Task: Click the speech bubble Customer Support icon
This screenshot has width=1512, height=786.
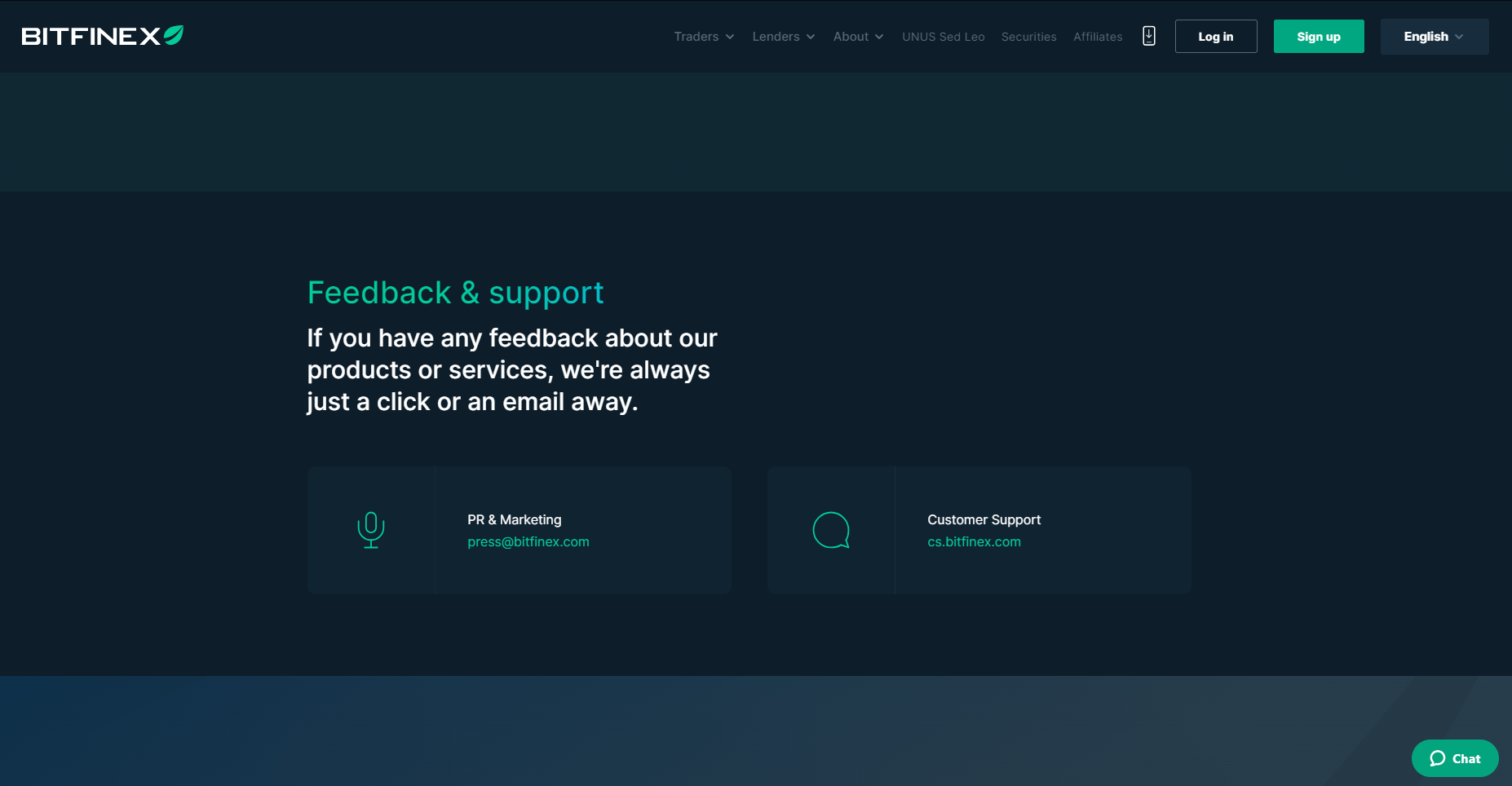Action: coord(831,530)
